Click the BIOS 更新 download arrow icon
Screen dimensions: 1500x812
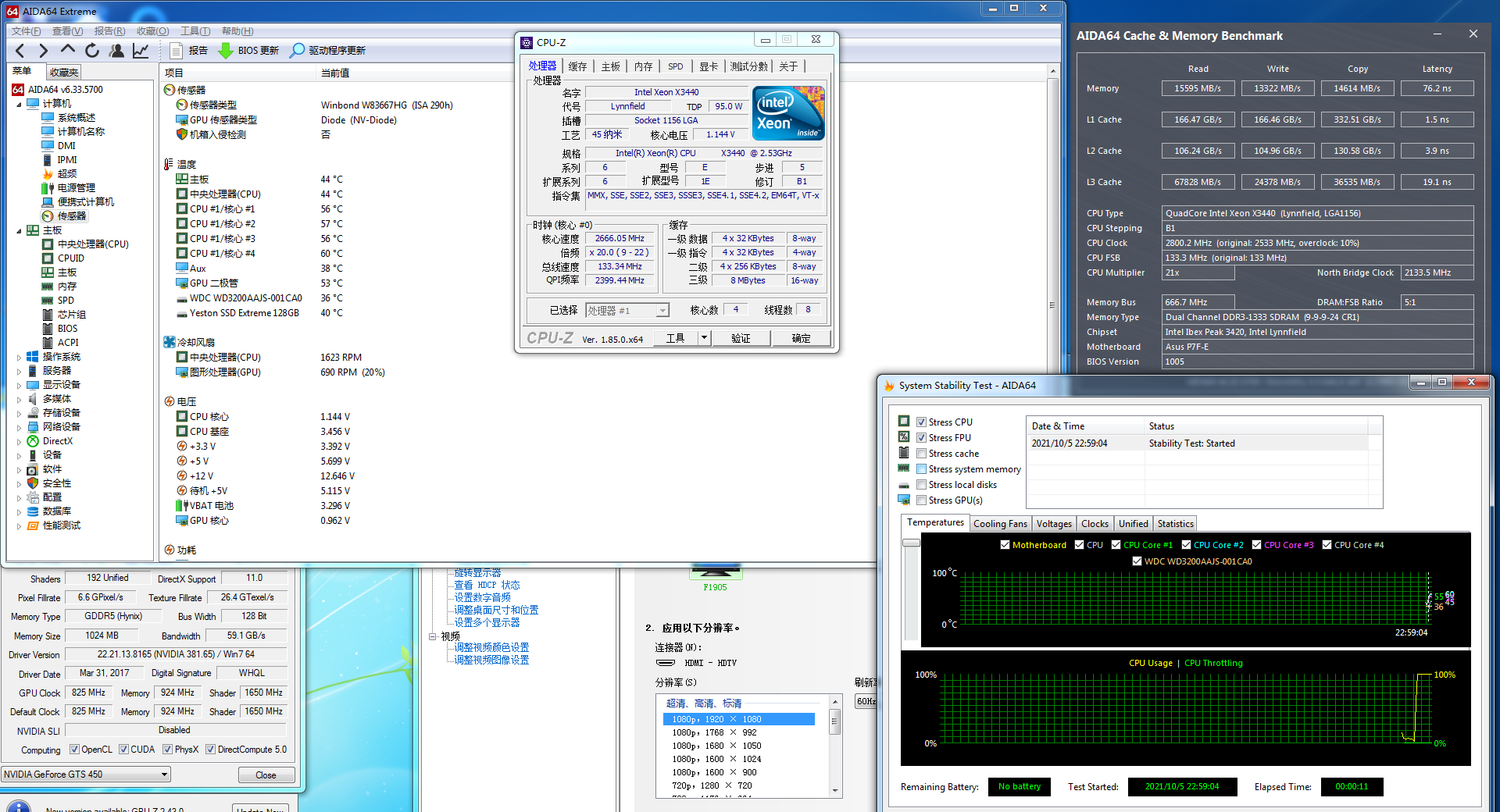point(226,51)
